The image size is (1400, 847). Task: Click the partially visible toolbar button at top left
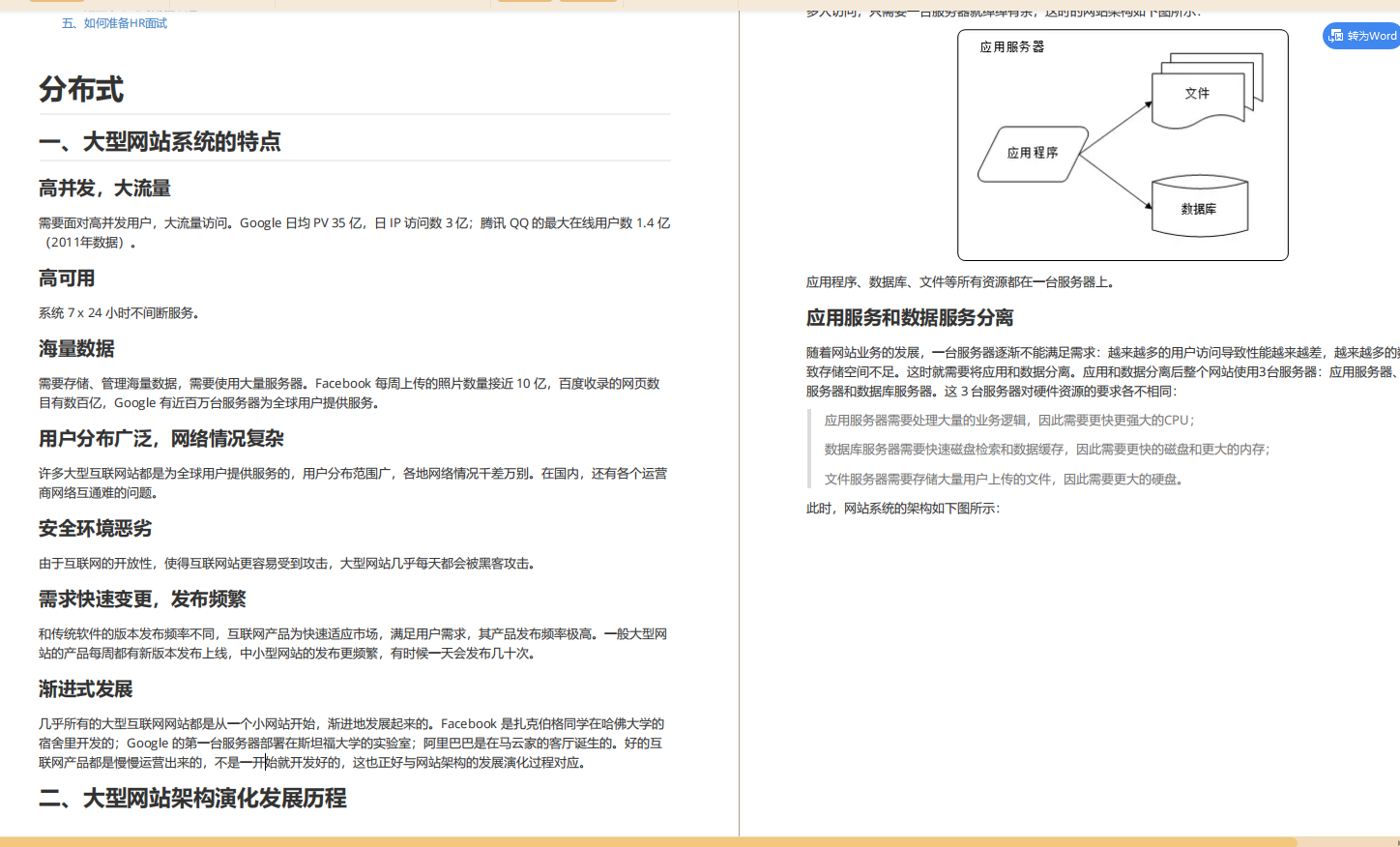(x=56, y=3)
